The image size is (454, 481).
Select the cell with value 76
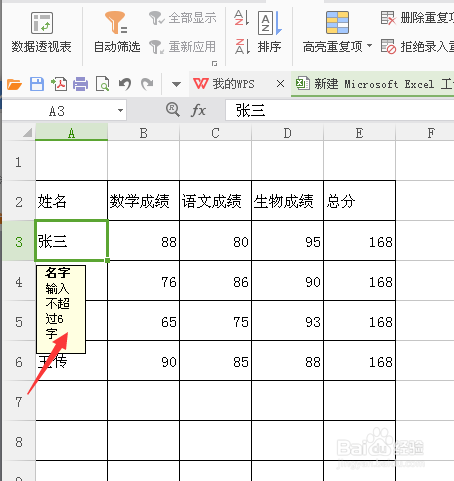click(x=143, y=281)
